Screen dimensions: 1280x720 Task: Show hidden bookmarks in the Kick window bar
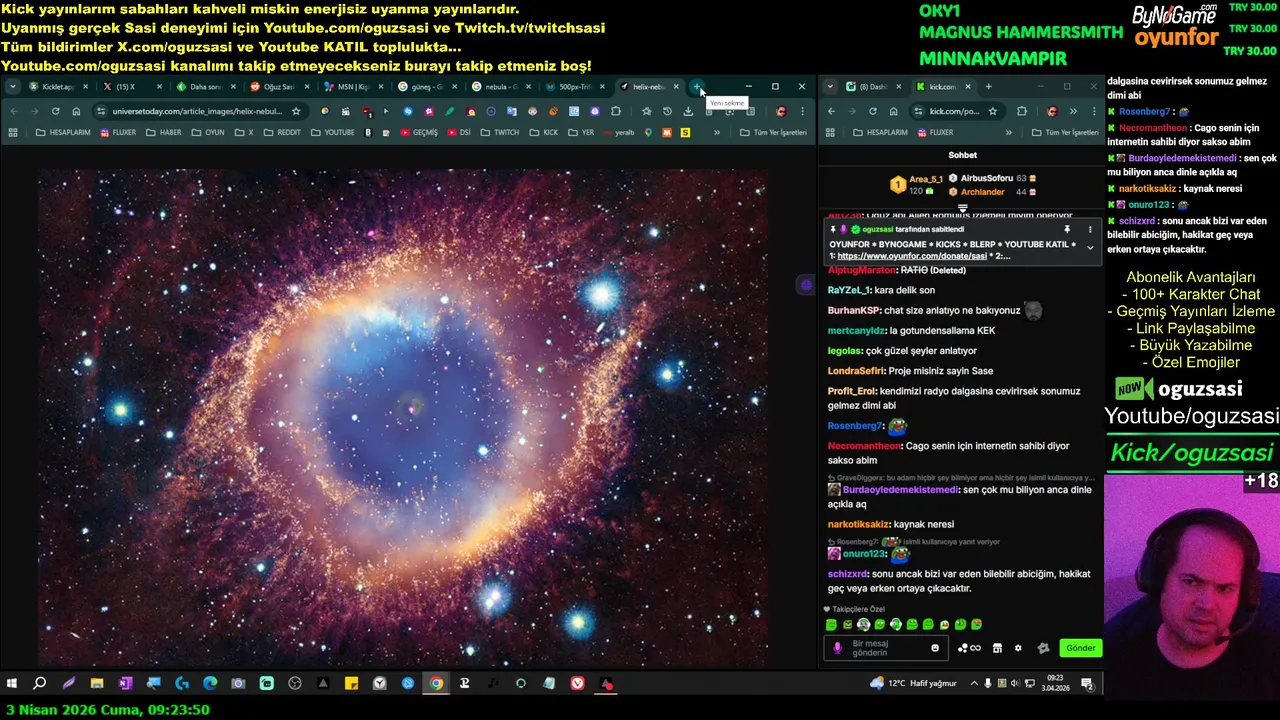point(1008,132)
